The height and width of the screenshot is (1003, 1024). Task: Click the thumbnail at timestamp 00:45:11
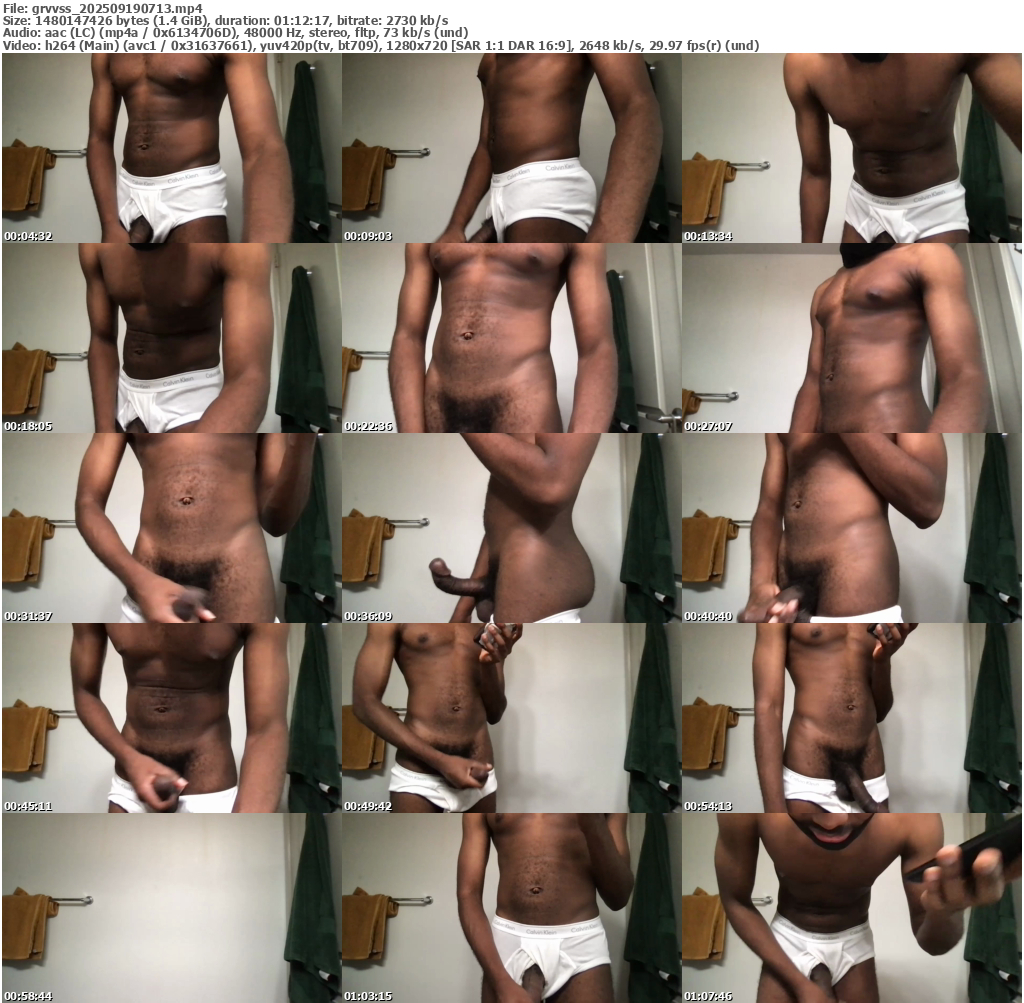click(171, 718)
